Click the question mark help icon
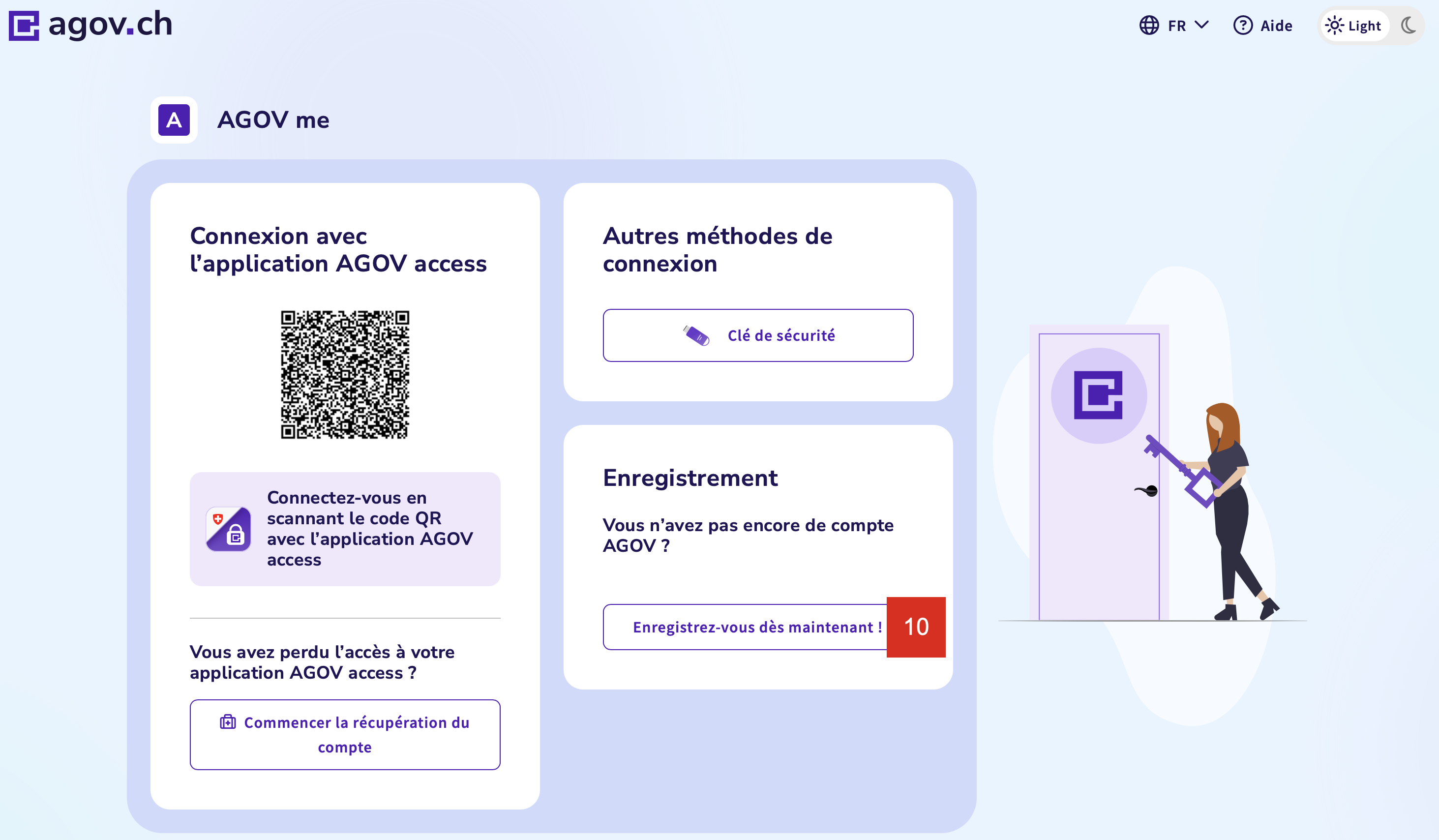 pos(1243,26)
